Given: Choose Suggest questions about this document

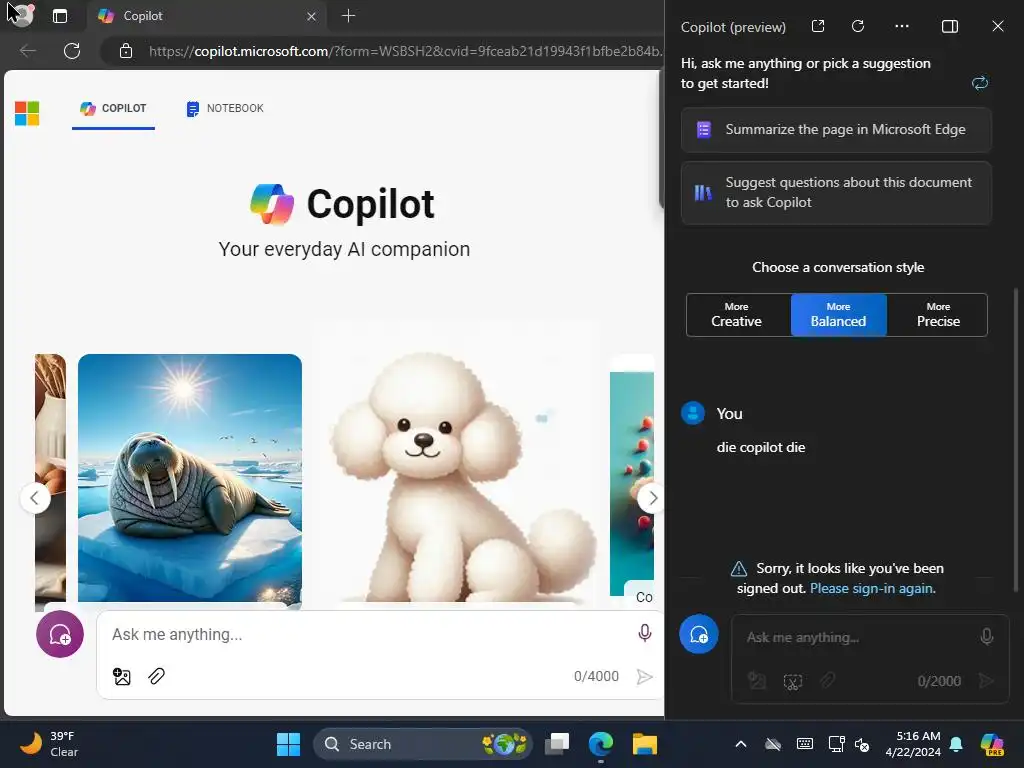Looking at the screenshot, I should coord(836,193).
